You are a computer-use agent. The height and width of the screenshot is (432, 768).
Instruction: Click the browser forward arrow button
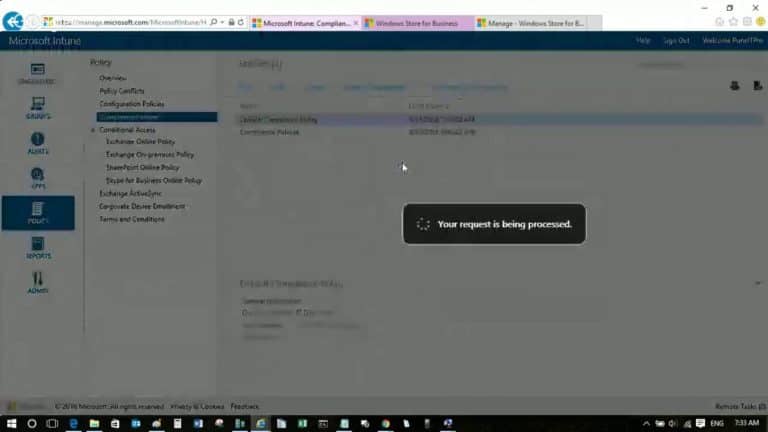33,22
